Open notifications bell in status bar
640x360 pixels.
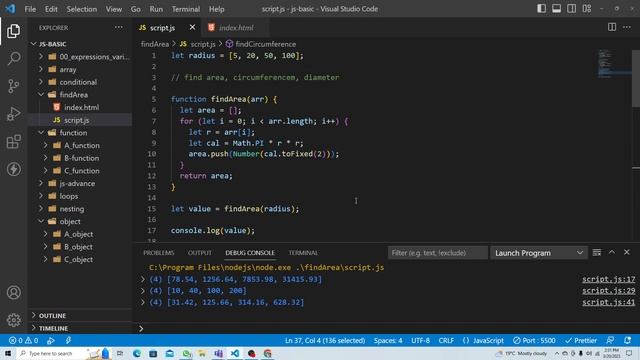(x=627, y=340)
